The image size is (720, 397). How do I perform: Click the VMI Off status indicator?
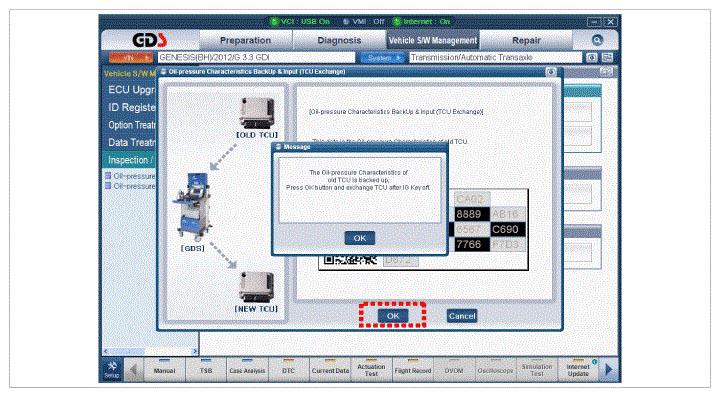[x=363, y=22]
